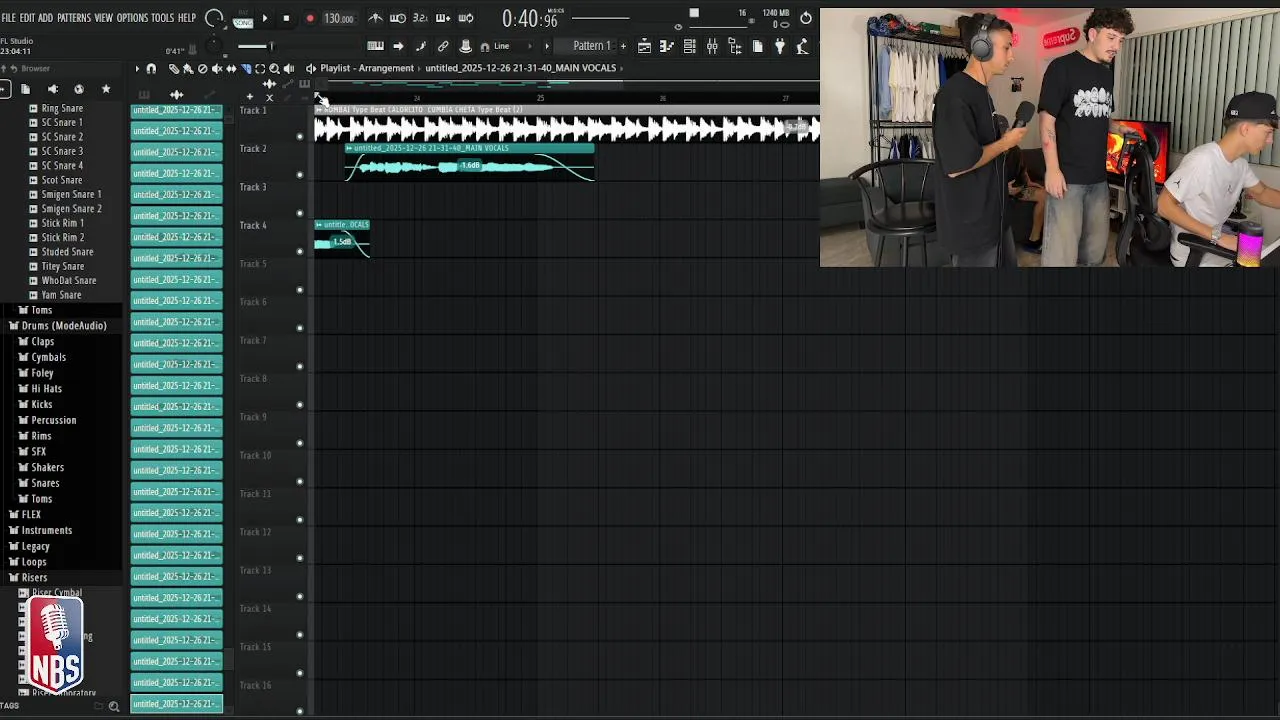1280x720 pixels.
Task: Open the Playlist options arrow menu
Action: [x=138, y=68]
